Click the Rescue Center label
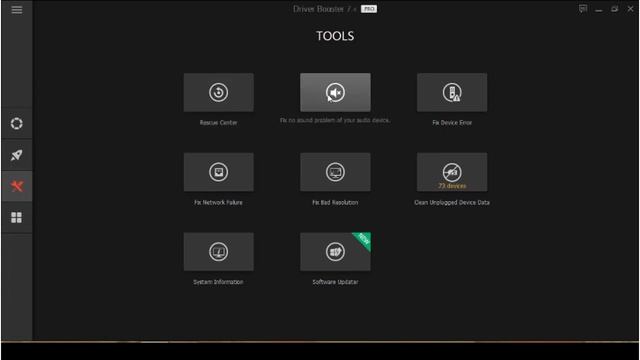This screenshot has height=360, width=640. point(218,122)
